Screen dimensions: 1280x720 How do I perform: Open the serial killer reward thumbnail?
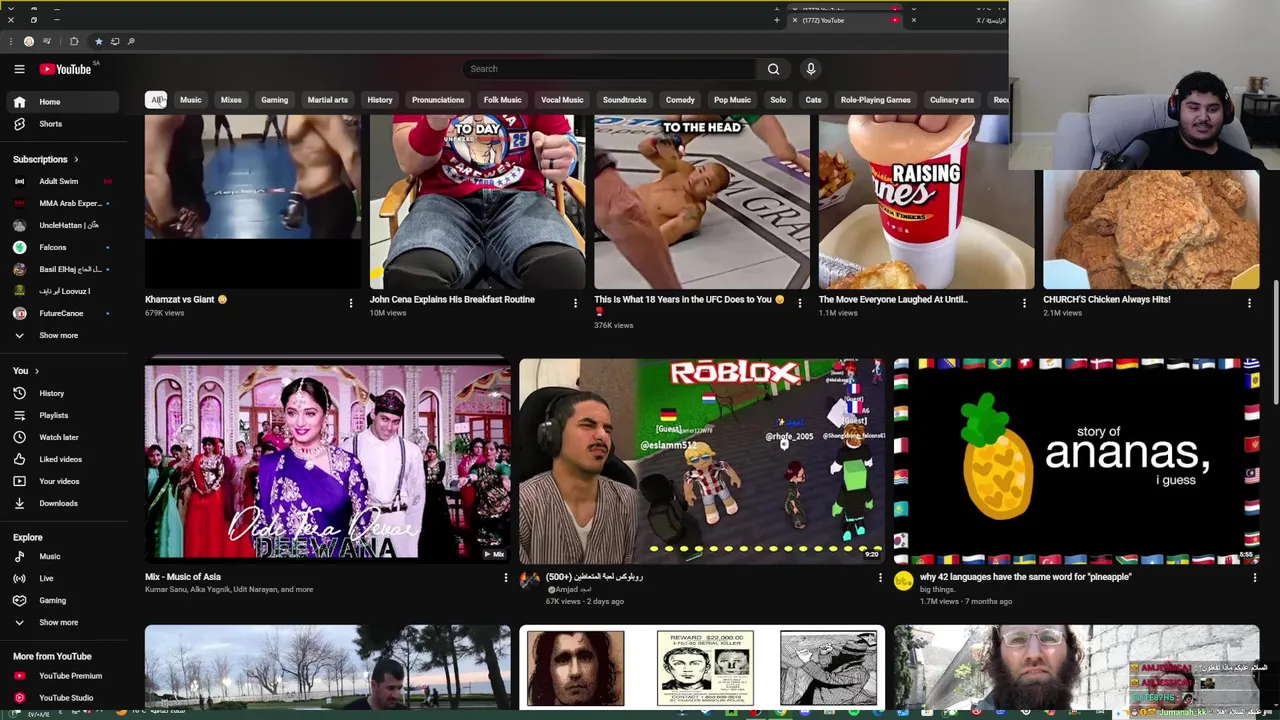[x=702, y=667]
